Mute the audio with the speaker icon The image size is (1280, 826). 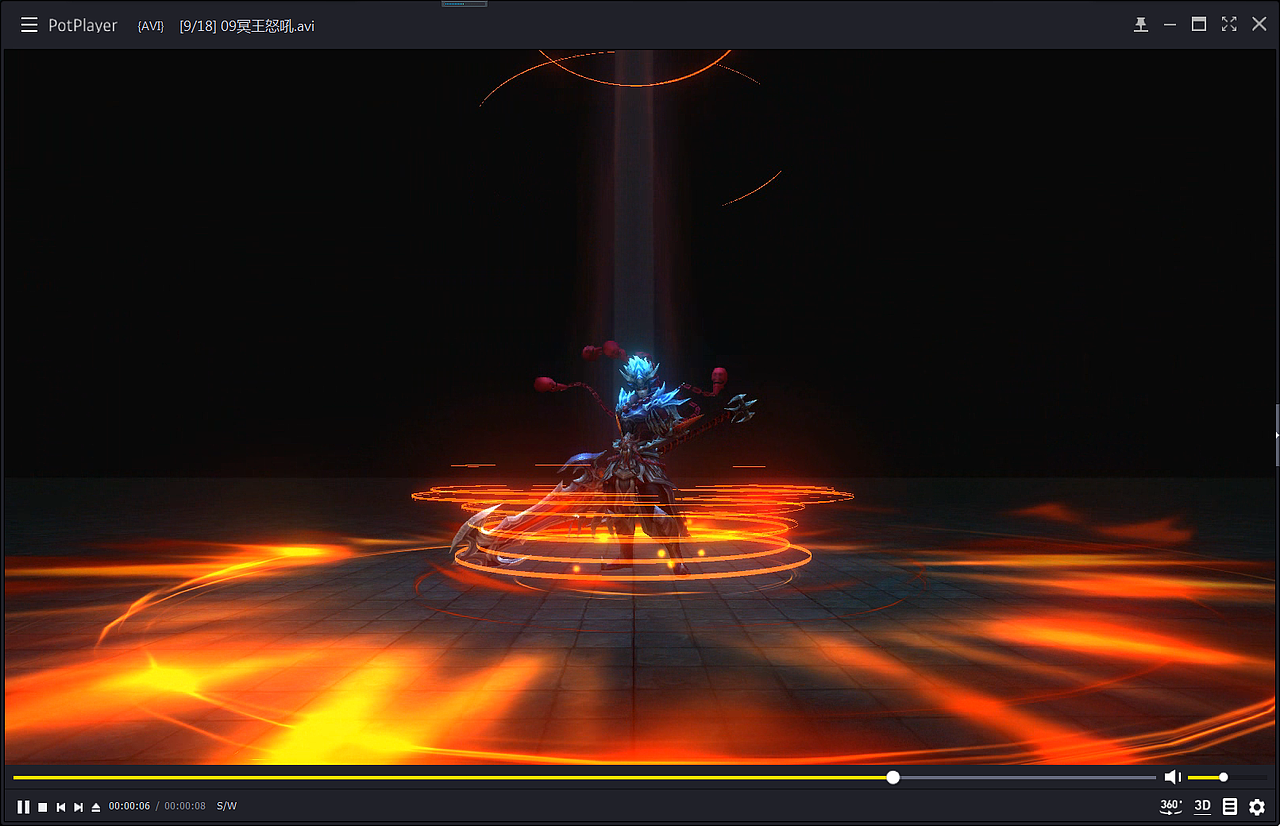(1173, 777)
